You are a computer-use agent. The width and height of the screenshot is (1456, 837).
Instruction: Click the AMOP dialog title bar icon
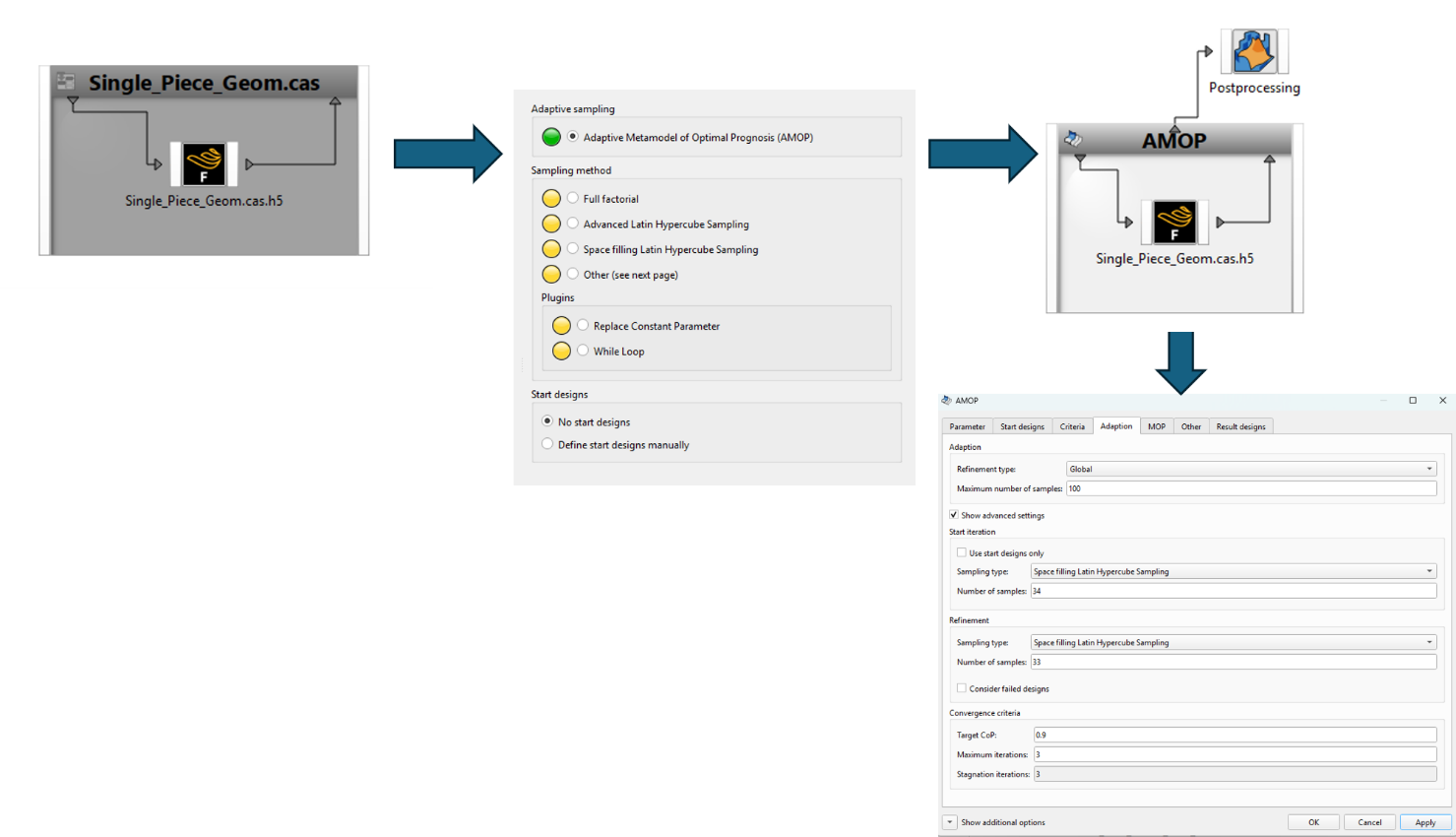tap(946, 401)
